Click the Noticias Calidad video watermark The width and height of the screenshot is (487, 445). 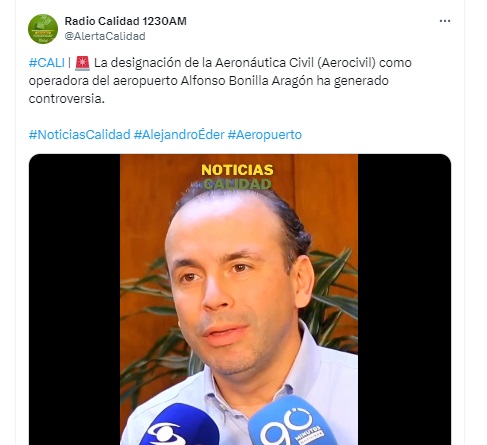pos(237,177)
